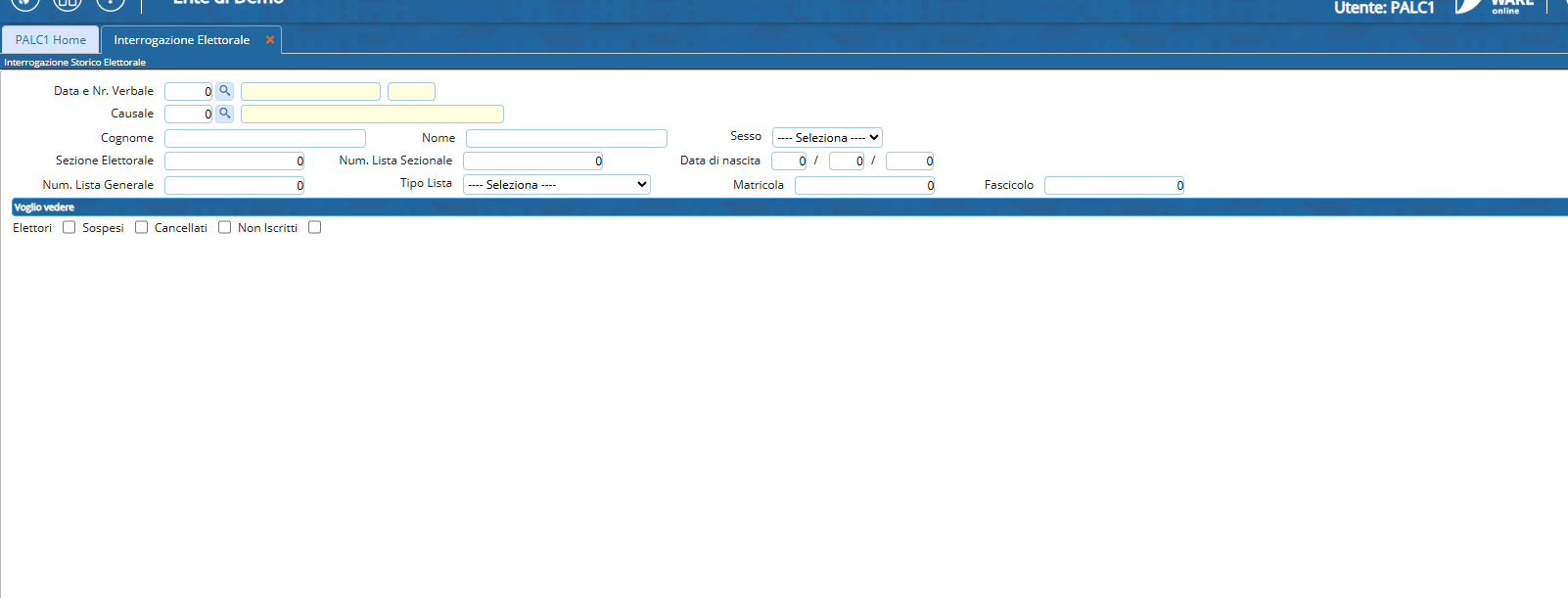The height and width of the screenshot is (598, 1568).
Task: Click the Num. Lista Generale field
Action: [x=235, y=186]
